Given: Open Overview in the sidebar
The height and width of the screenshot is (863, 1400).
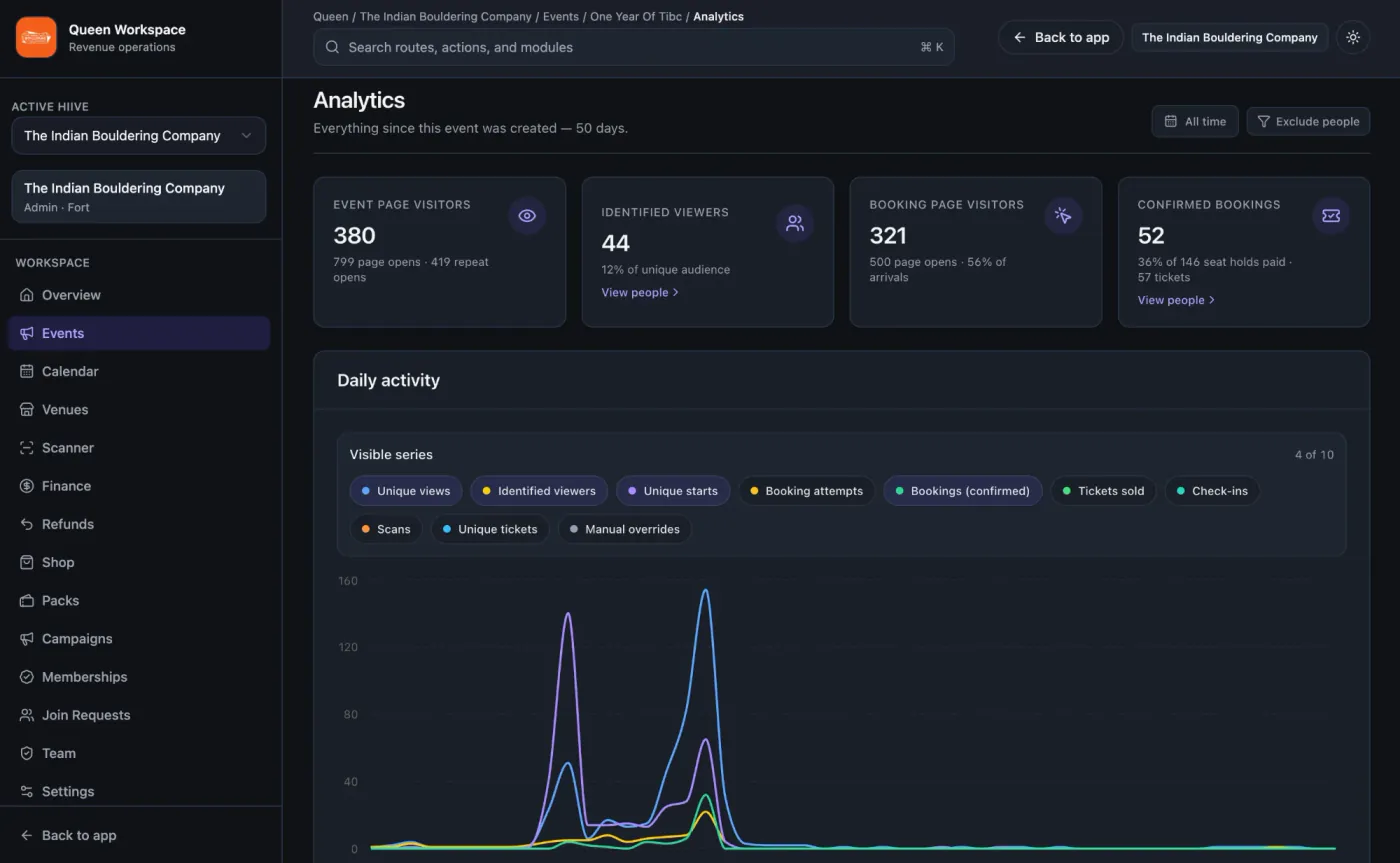Looking at the screenshot, I should click(x=139, y=295).
